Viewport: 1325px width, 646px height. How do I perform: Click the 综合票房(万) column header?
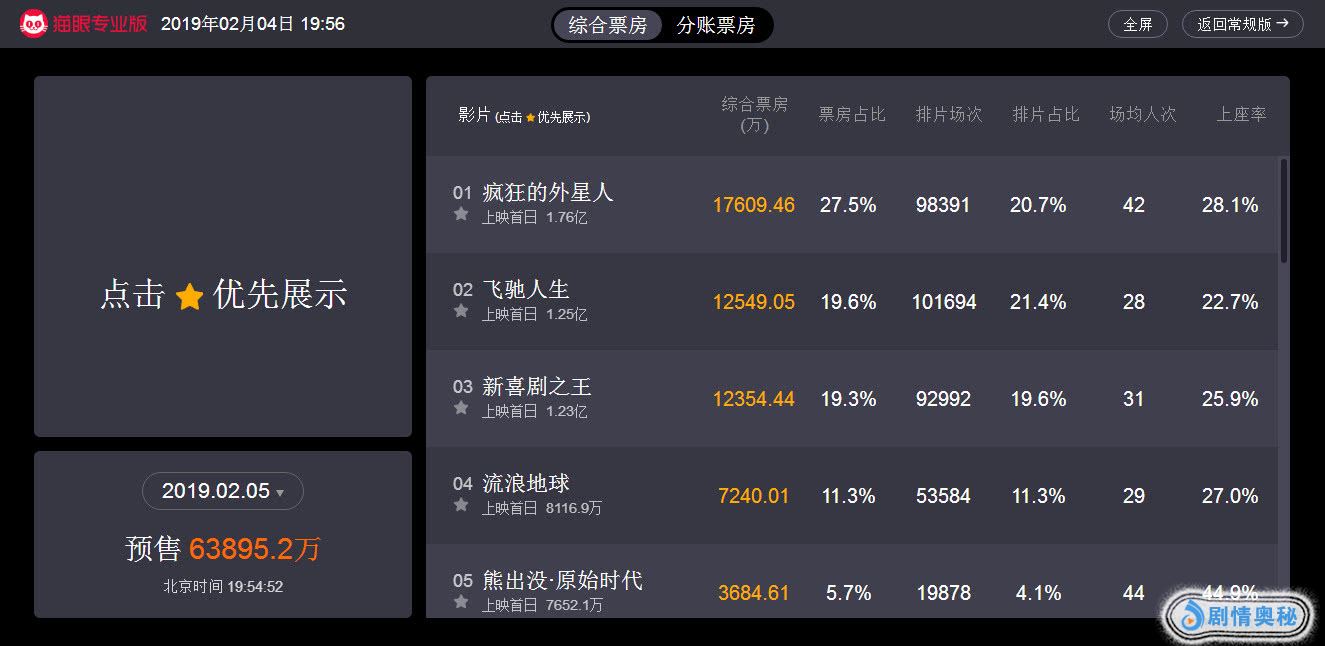click(754, 114)
